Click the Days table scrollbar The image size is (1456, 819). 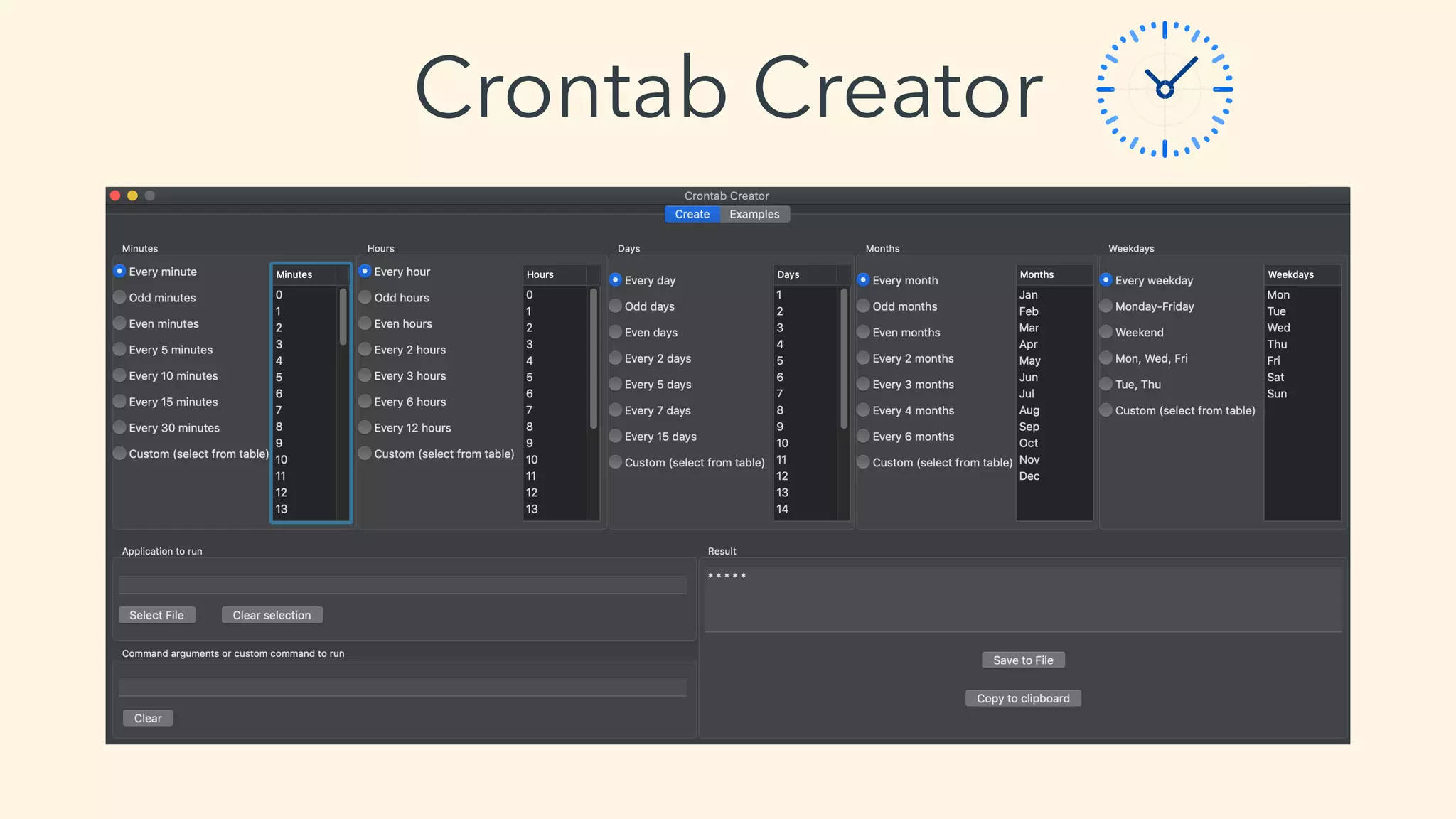click(844, 358)
